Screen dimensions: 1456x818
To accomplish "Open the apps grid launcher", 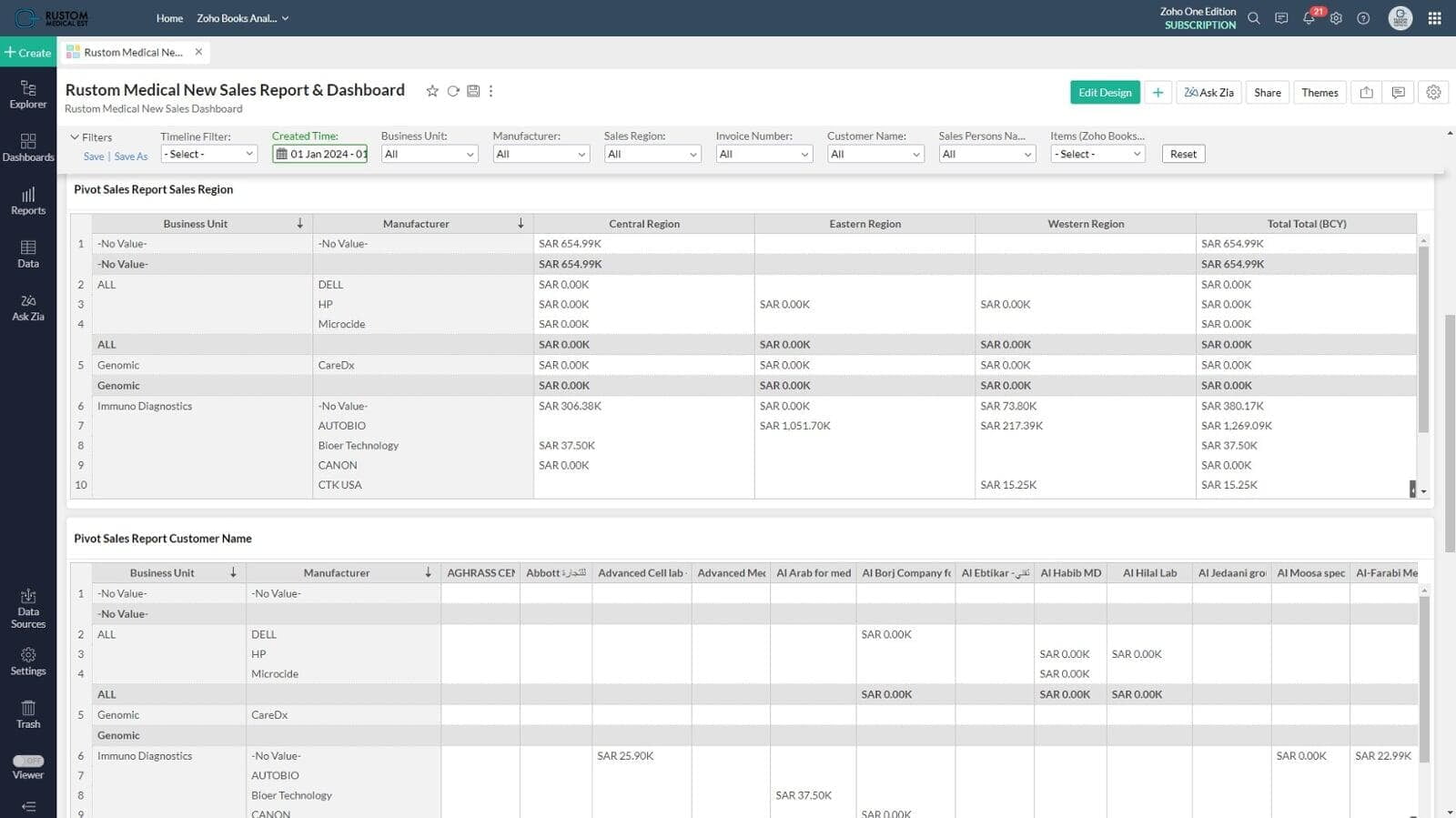I will coord(1435,18).
